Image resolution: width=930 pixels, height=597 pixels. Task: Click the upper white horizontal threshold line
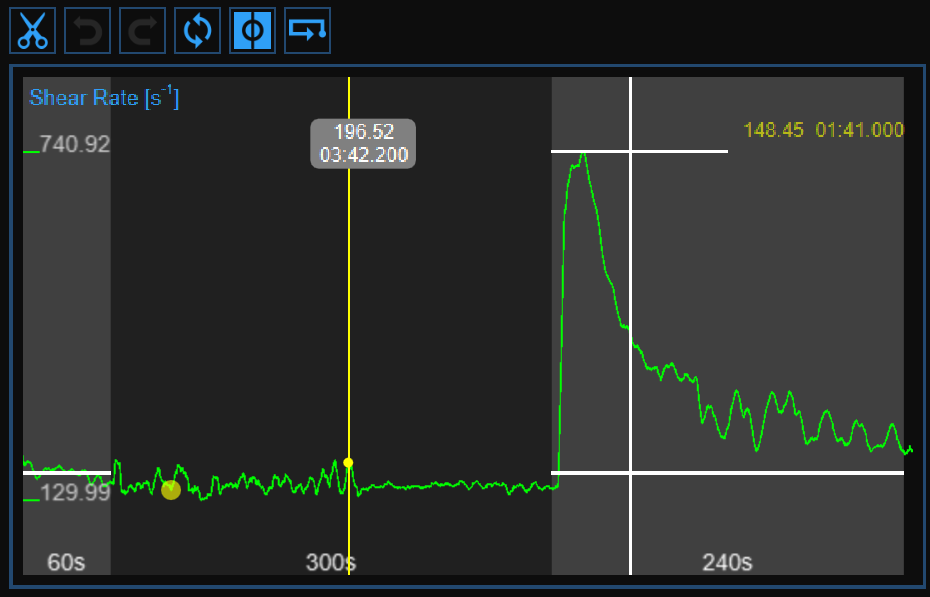pyautogui.click(x=680, y=151)
